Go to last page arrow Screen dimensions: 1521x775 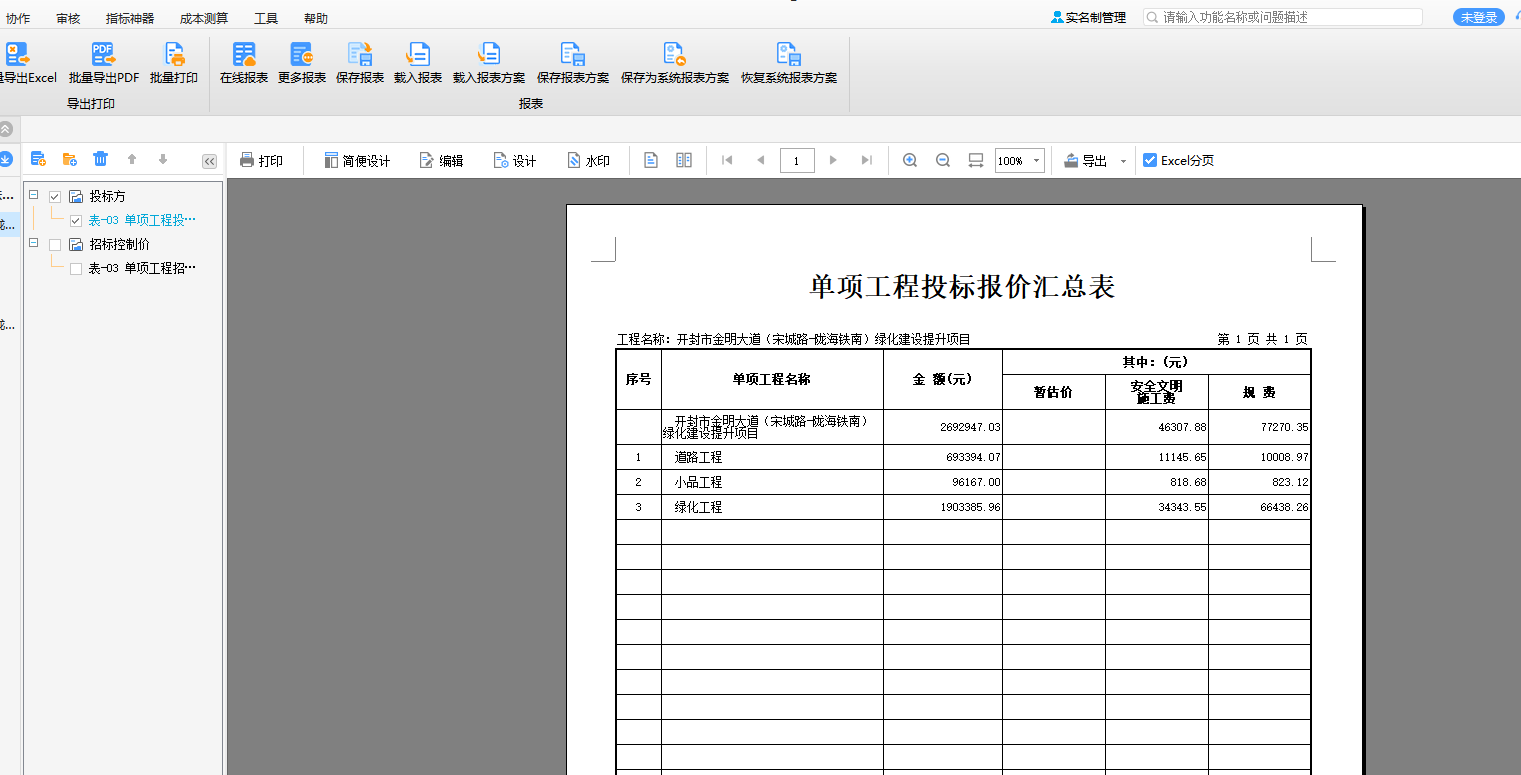[x=867, y=160]
